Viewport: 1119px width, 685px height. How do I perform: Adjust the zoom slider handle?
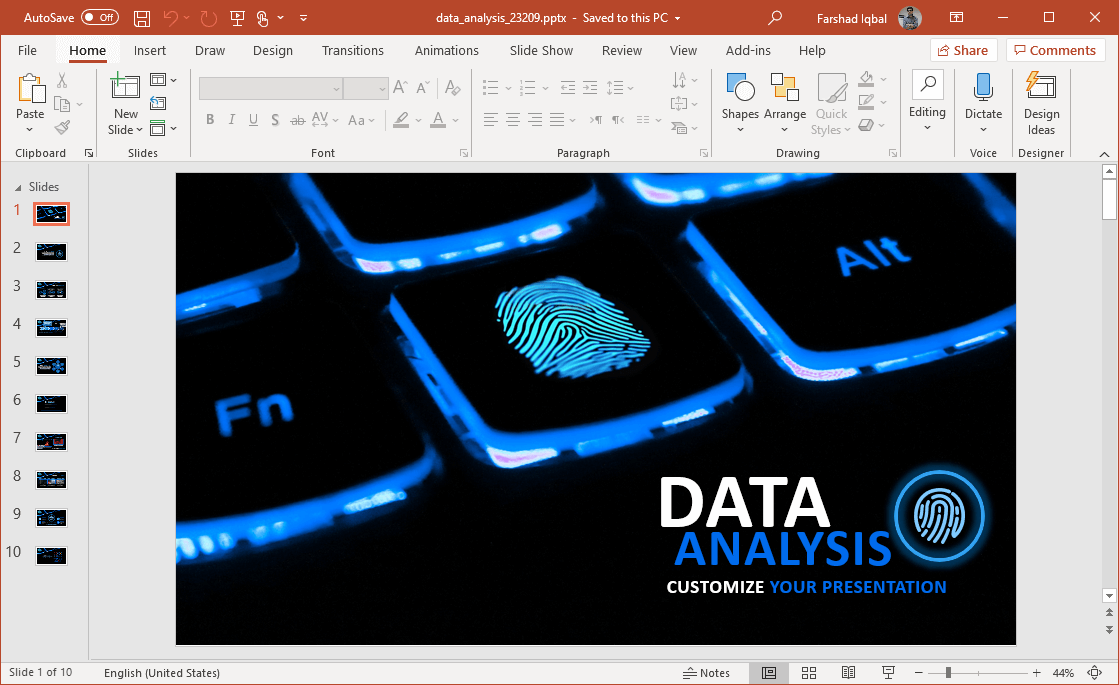[x=948, y=673]
